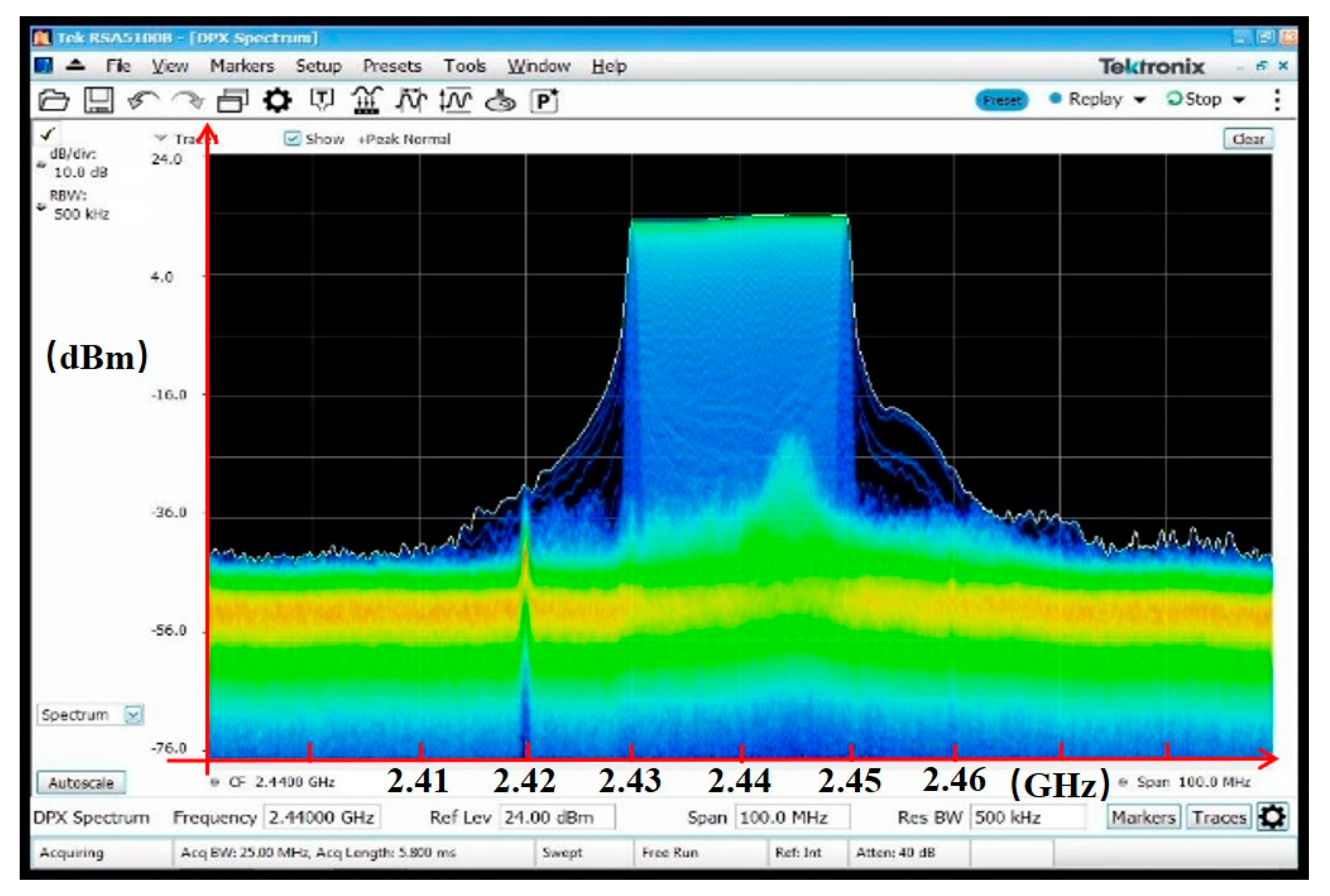Undo the last change

(x=143, y=98)
